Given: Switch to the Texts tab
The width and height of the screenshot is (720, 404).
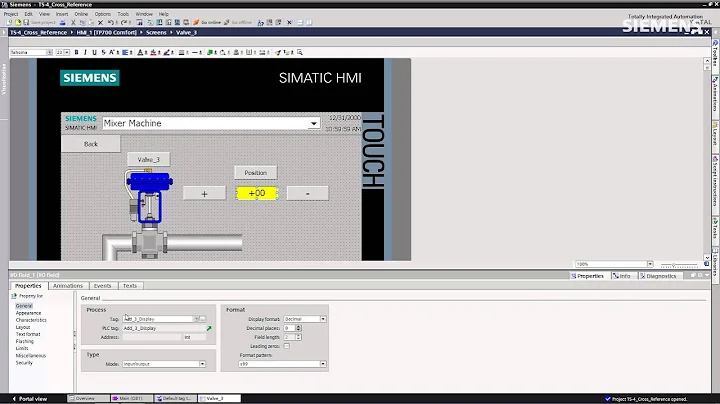Looking at the screenshot, I should pos(130,286).
